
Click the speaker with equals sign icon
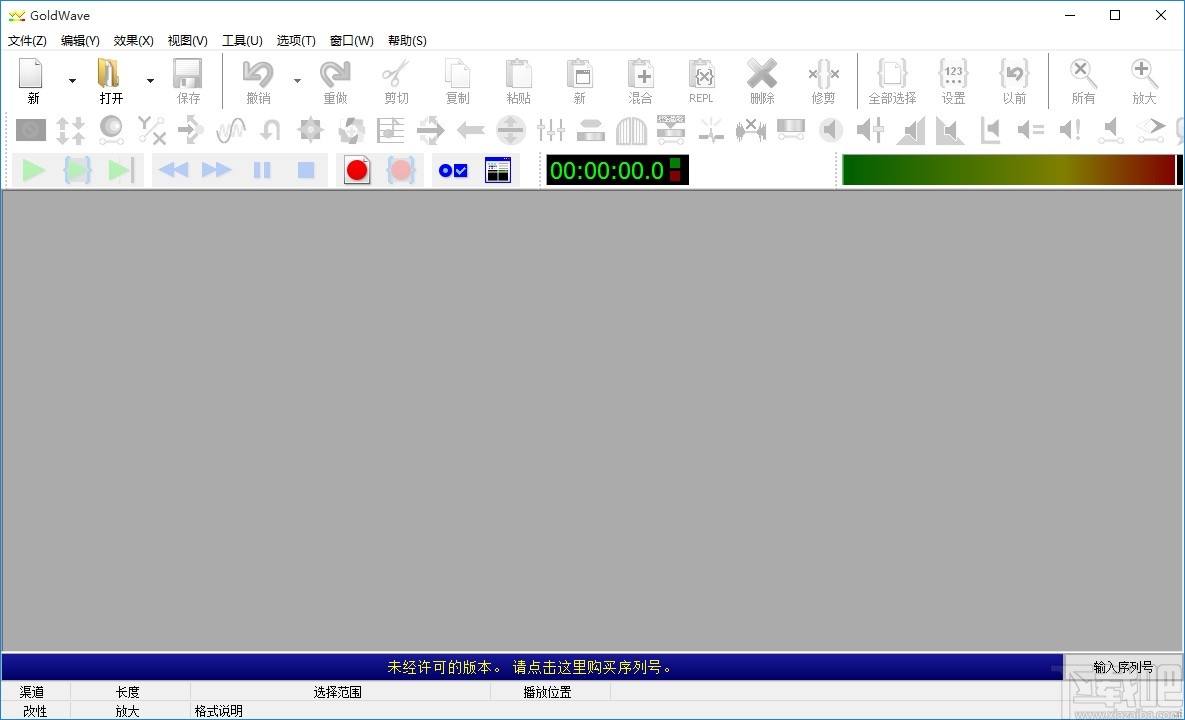1030,131
